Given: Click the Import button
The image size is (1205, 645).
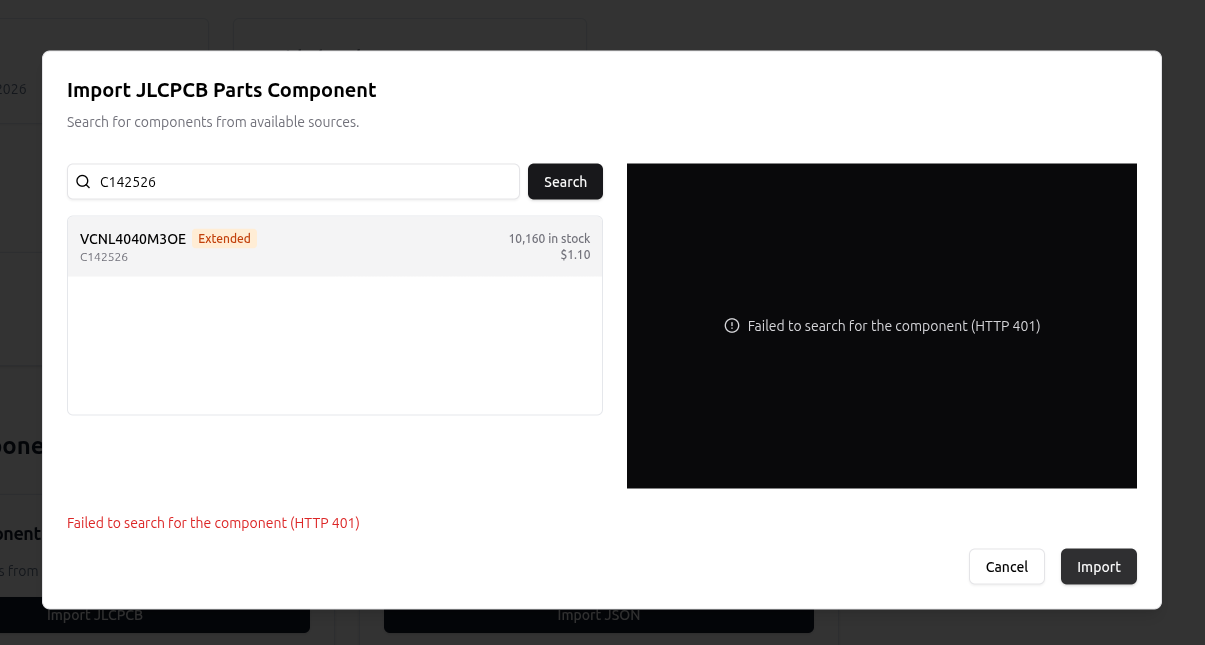Looking at the screenshot, I should coord(1099,567).
